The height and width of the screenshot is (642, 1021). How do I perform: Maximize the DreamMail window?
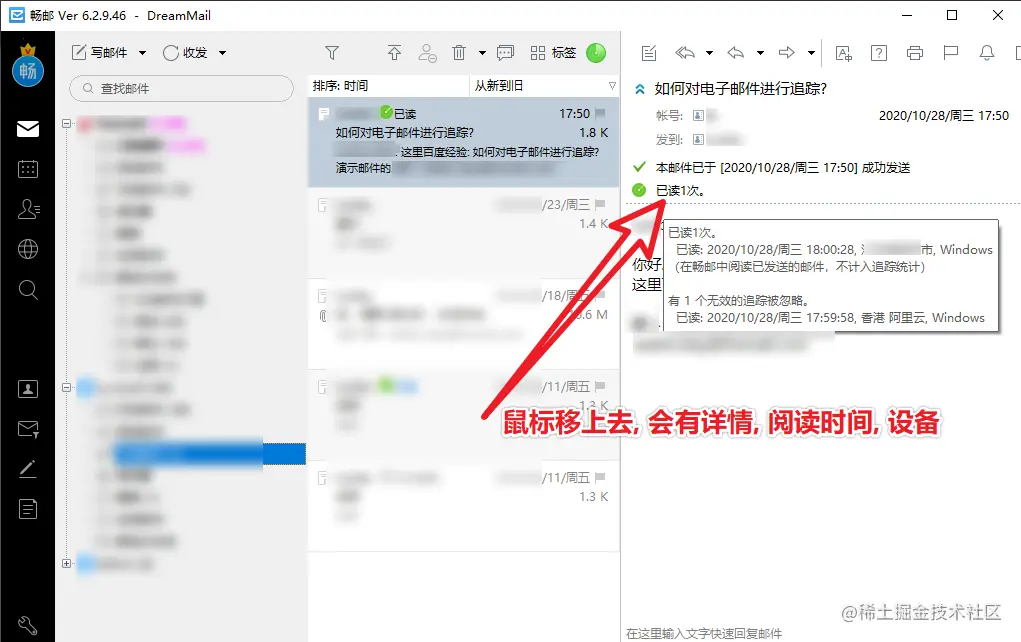952,15
